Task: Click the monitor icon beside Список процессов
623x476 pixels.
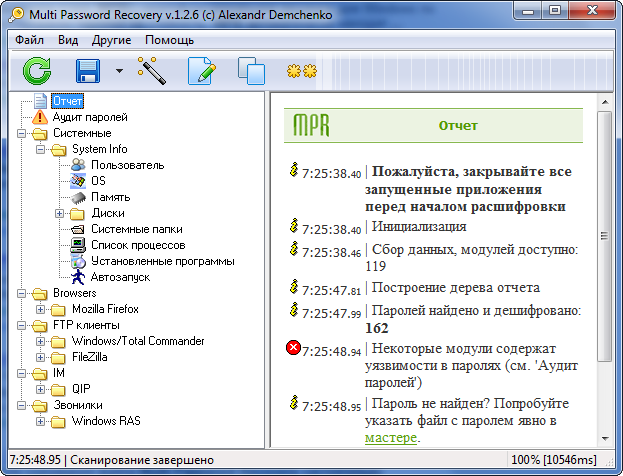Action: point(78,245)
